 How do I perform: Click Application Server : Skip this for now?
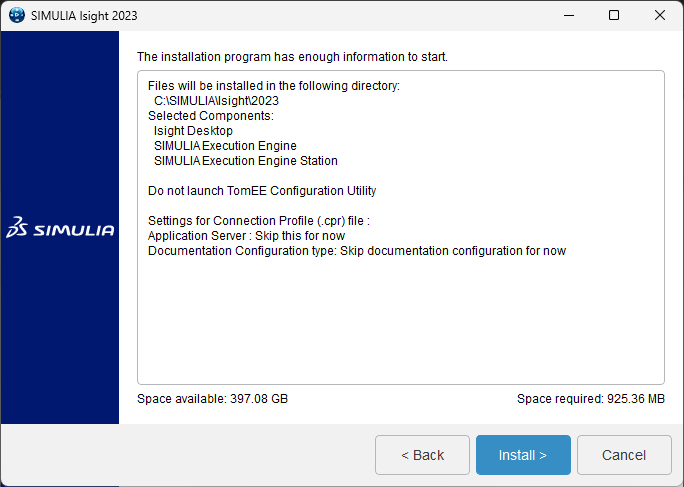[246, 236]
